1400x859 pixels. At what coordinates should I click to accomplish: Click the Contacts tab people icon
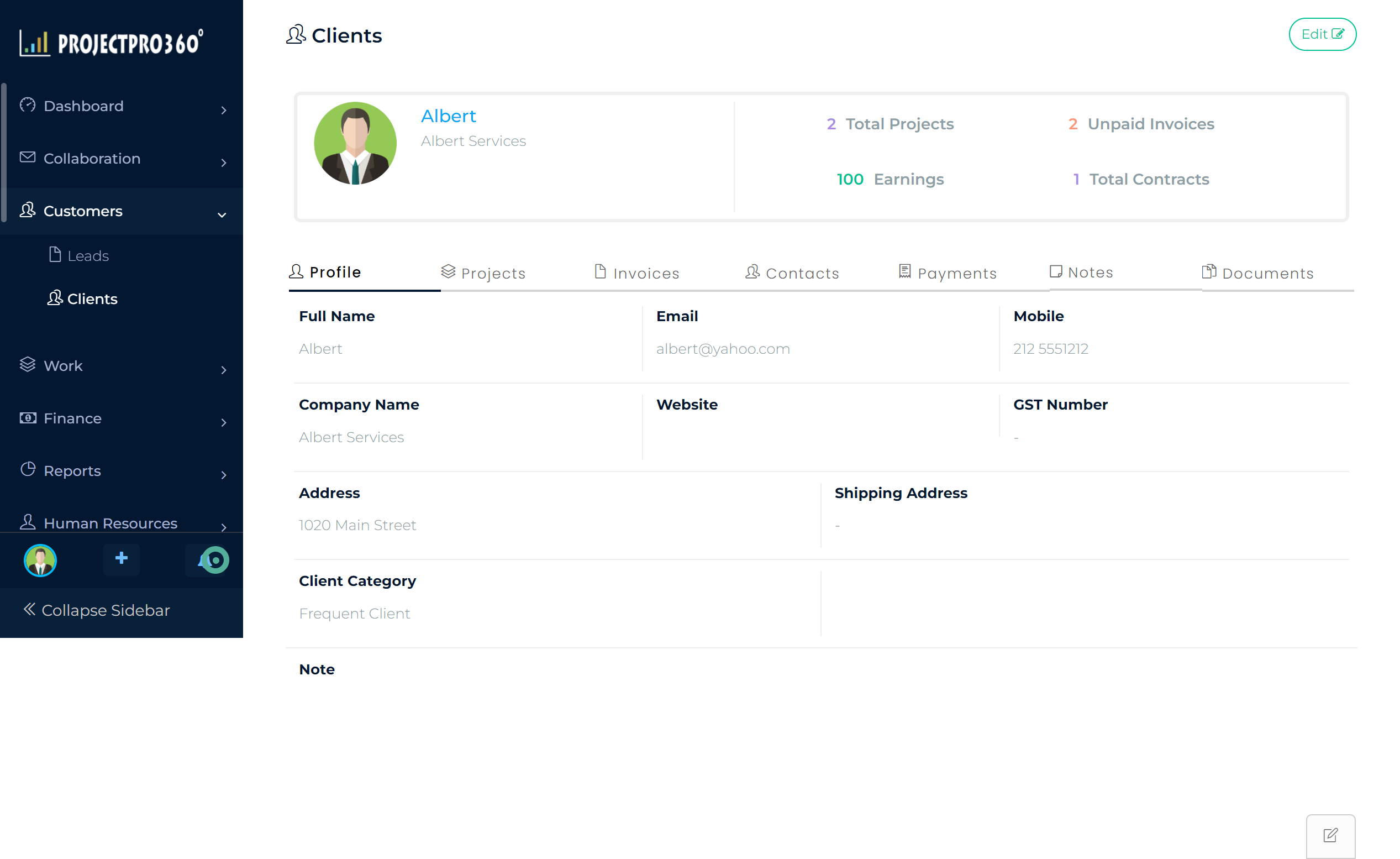point(753,272)
